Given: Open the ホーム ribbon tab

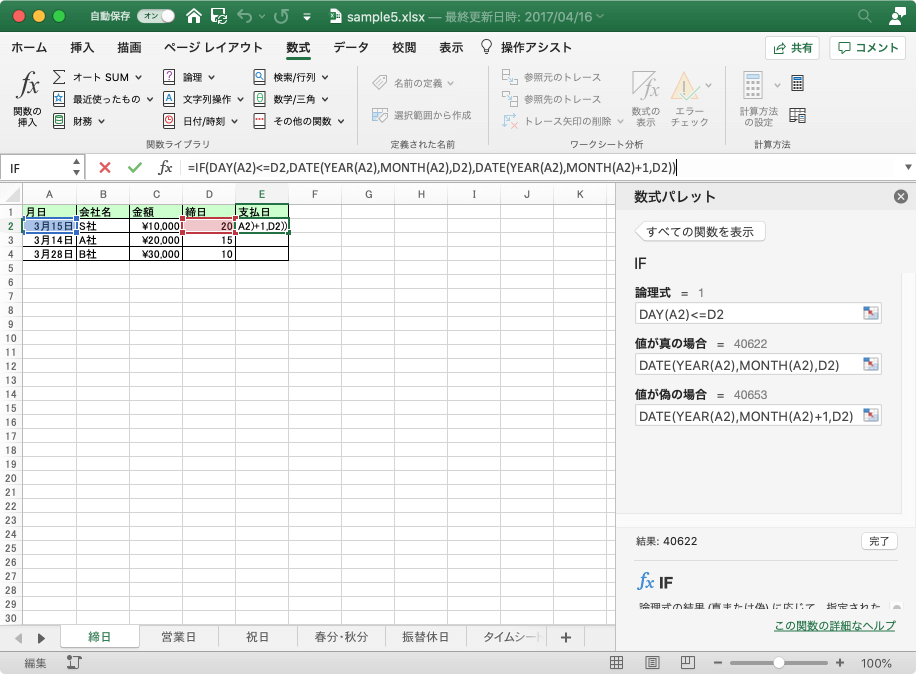Looking at the screenshot, I should (x=29, y=48).
